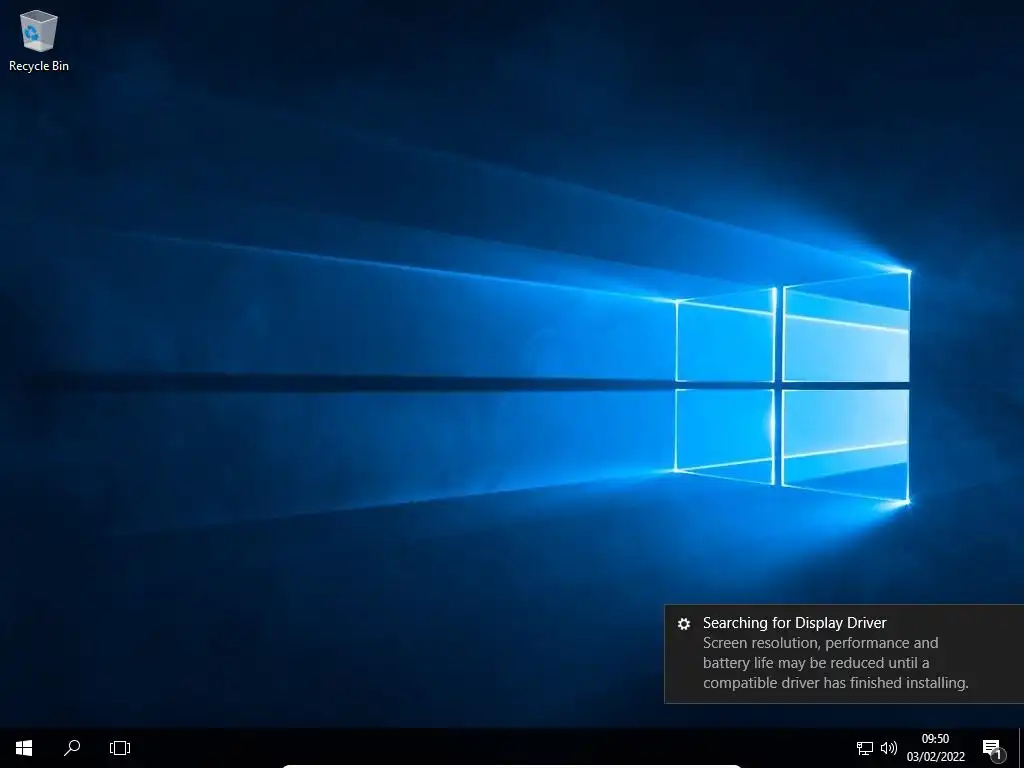Viewport: 1024px width, 768px height.
Task: Open Action Center notifications icon
Action: [x=994, y=749]
